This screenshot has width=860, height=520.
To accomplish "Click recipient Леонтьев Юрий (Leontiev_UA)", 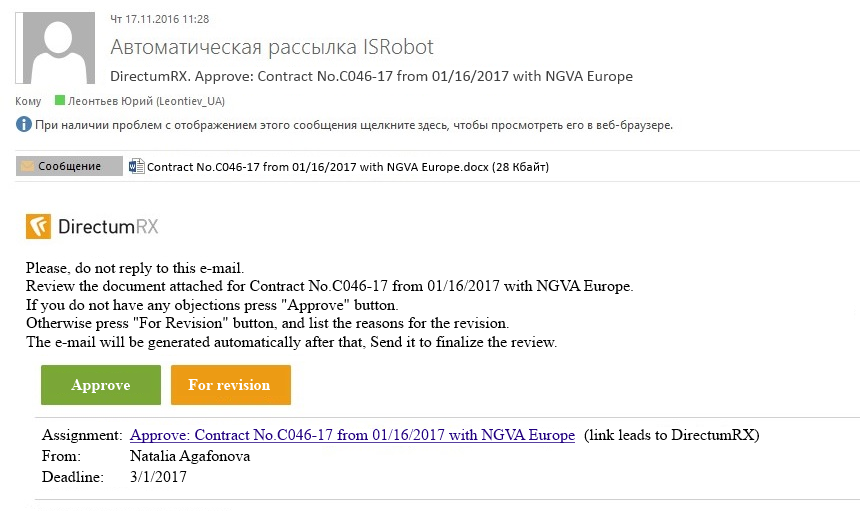I will click(146, 101).
